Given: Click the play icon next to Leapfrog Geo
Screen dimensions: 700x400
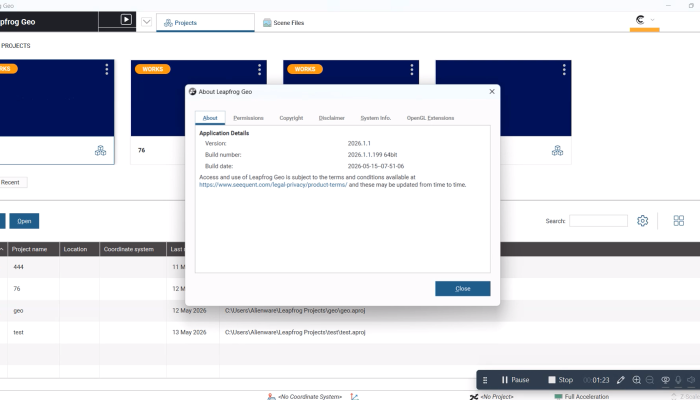Looking at the screenshot, I should [x=126, y=20].
